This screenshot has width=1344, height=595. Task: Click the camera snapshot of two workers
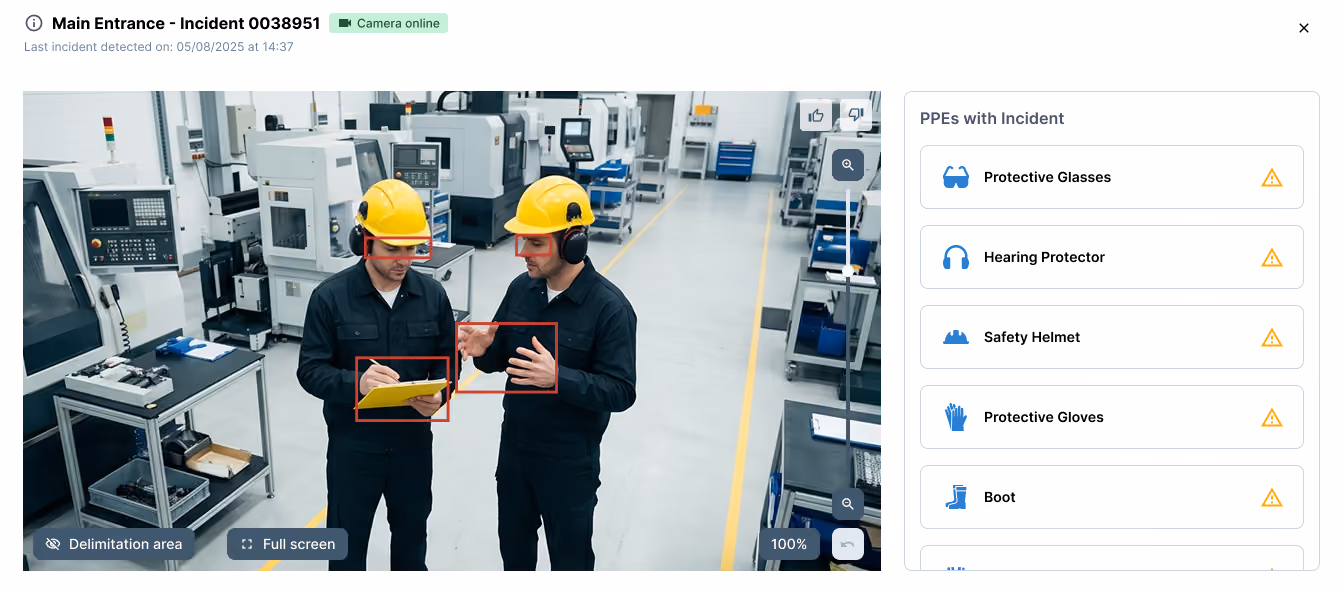(x=452, y=331)
